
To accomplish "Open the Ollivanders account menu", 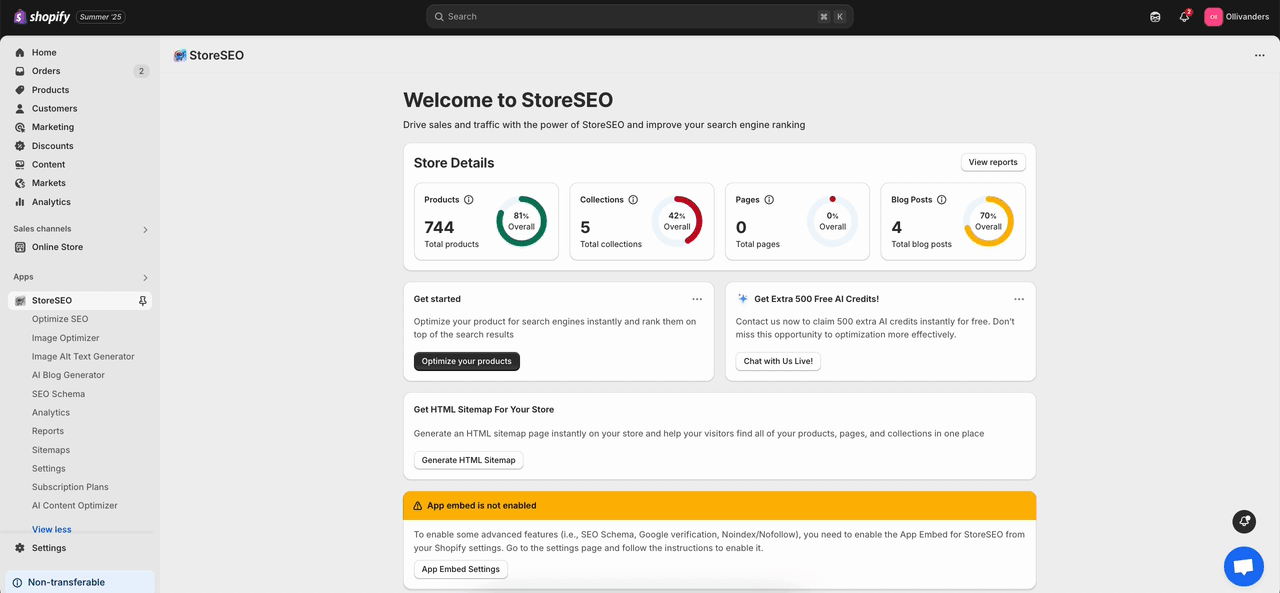I will (1238, 17).
